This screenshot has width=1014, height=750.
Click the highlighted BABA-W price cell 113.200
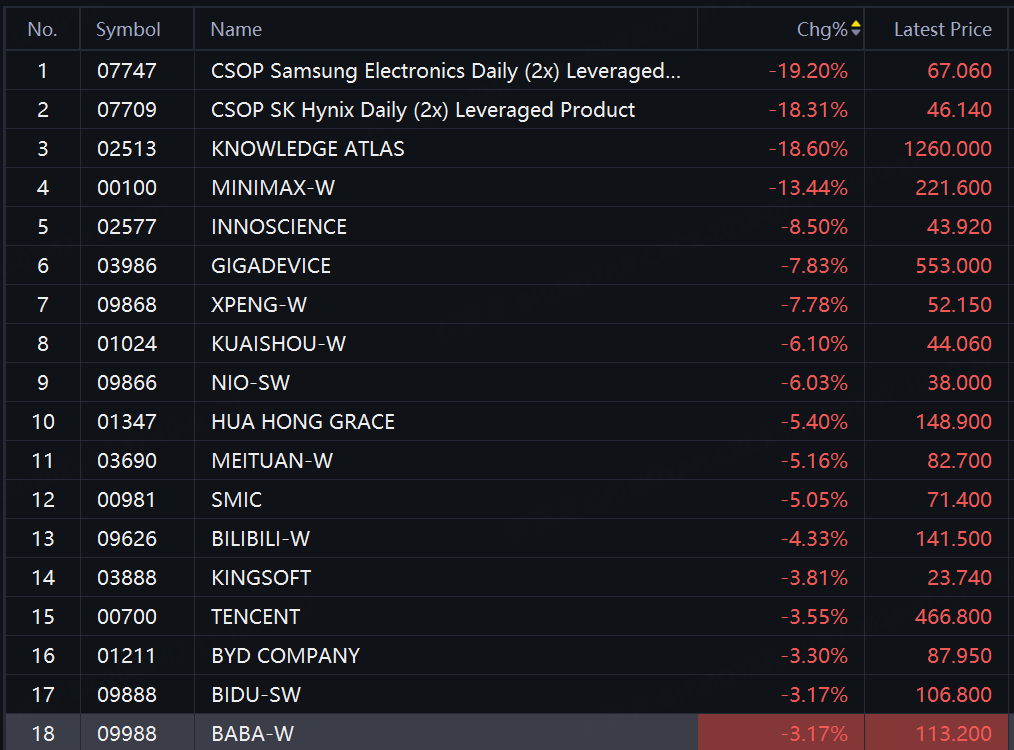(x=936, y=733)
